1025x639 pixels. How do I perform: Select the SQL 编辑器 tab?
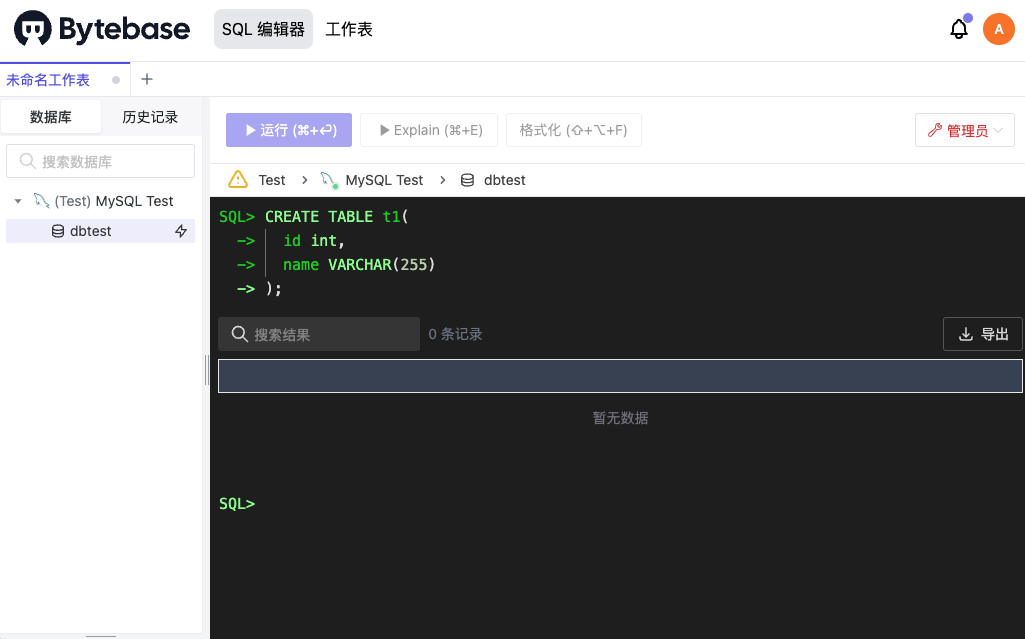(x=263, y=29)
